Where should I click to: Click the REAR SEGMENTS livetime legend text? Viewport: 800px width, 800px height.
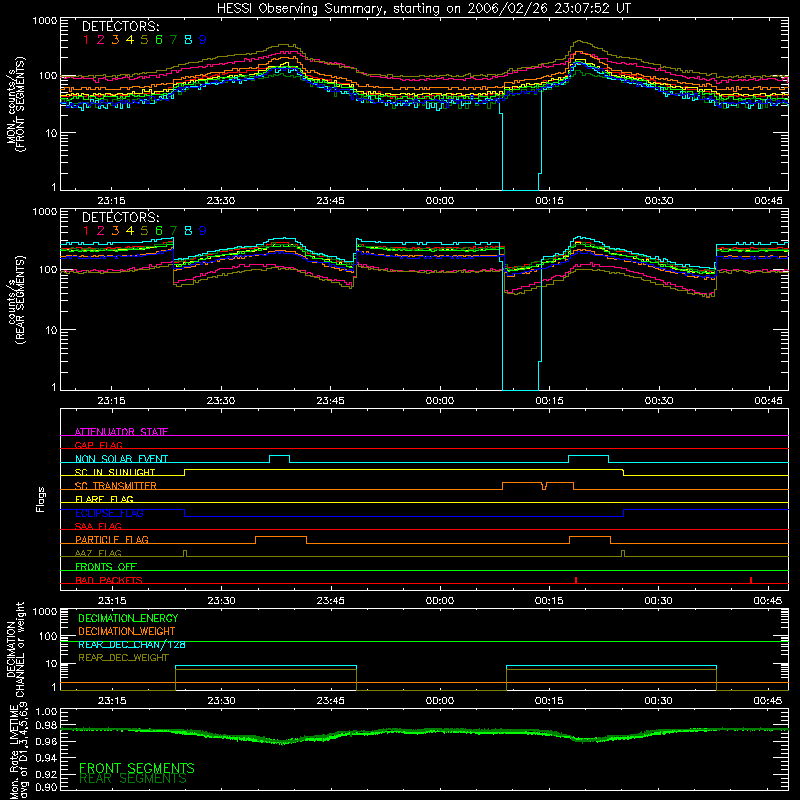point(133,779)
